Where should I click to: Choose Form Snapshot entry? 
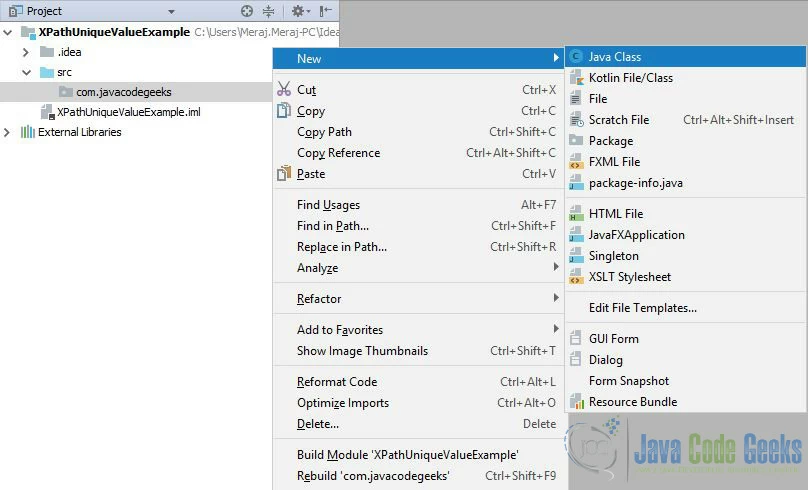pyautogui.click(x=685, y=381)
